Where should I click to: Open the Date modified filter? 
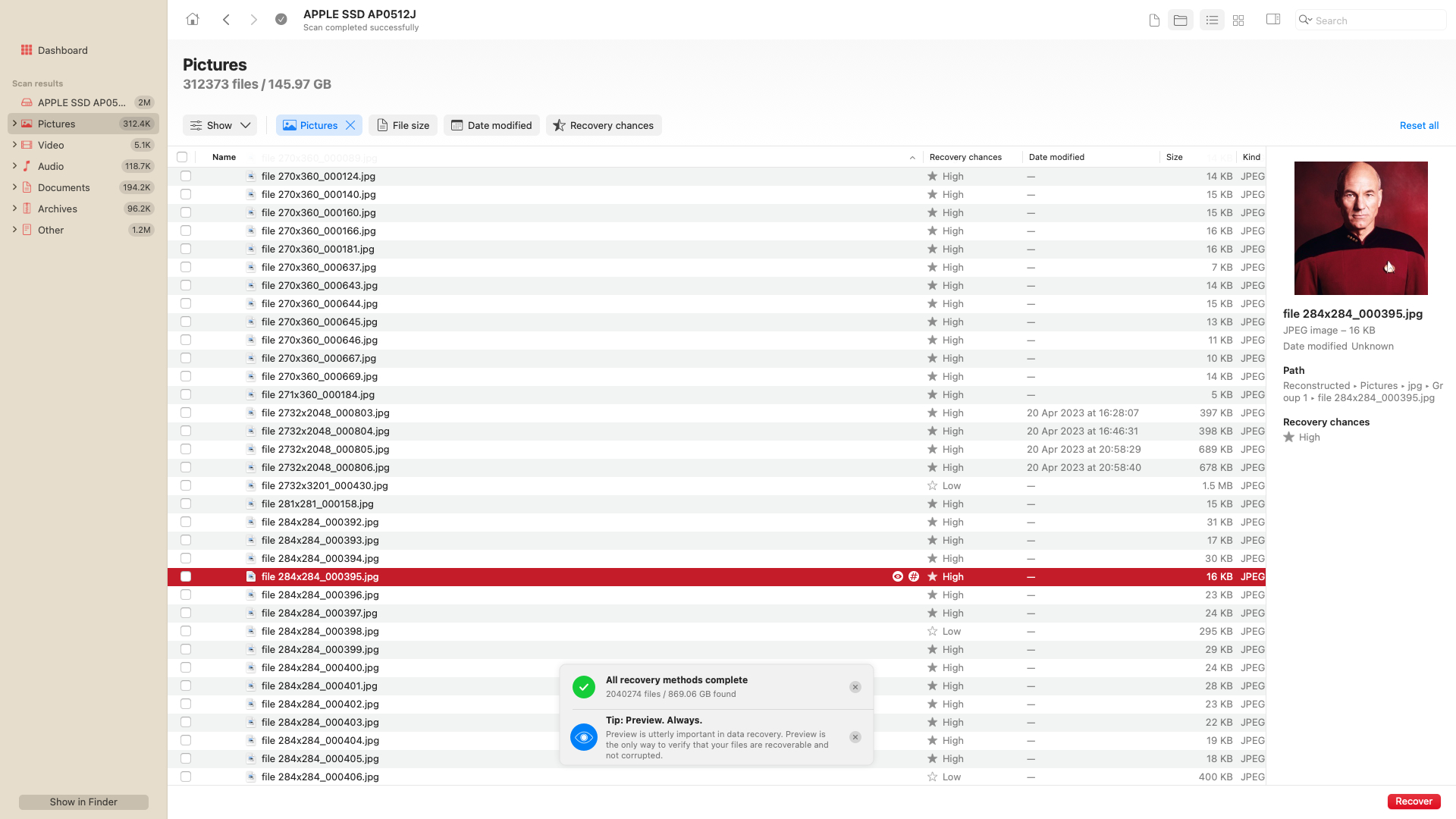[x=491, y=126]
